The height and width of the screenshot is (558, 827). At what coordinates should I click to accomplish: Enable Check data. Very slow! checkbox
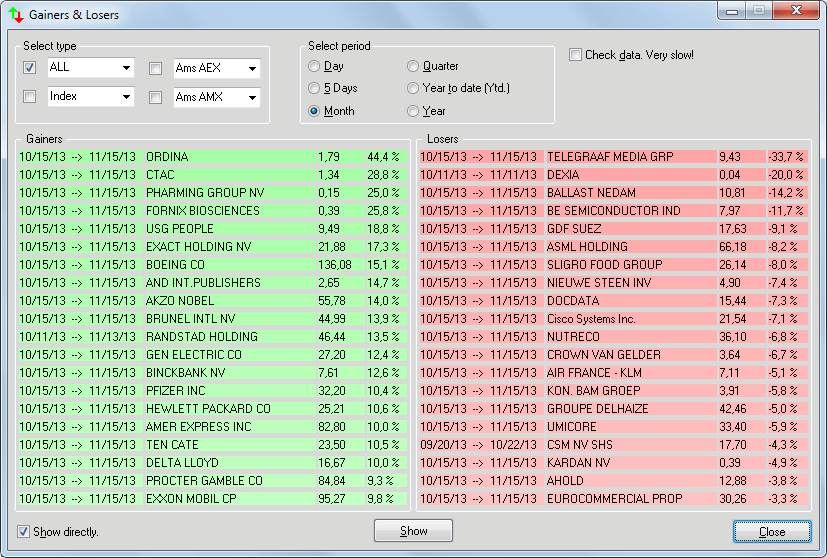[x=575, y=55]
